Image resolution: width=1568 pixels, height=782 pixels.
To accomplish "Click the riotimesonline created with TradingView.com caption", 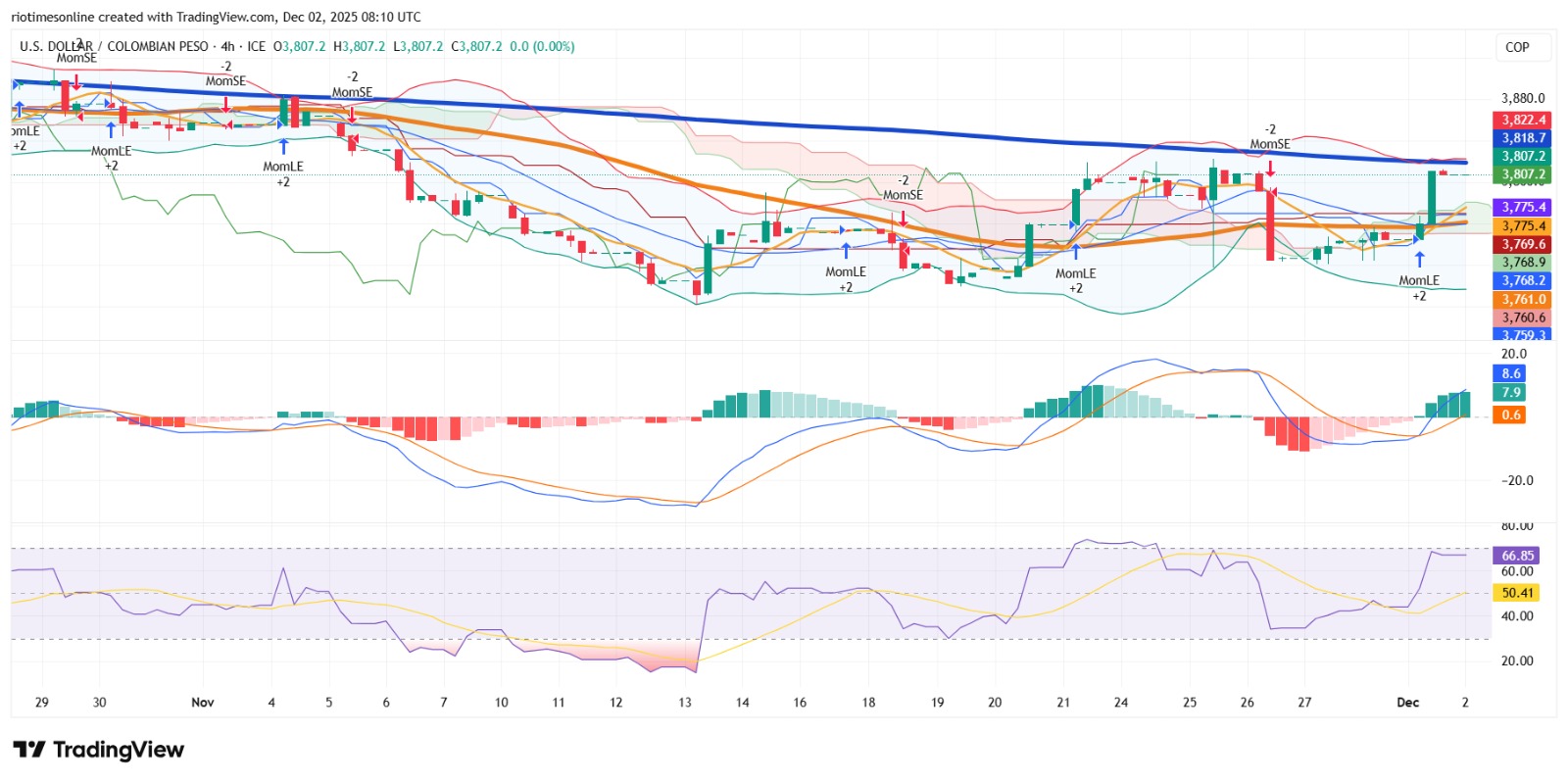I will click(x=216, y=17).
